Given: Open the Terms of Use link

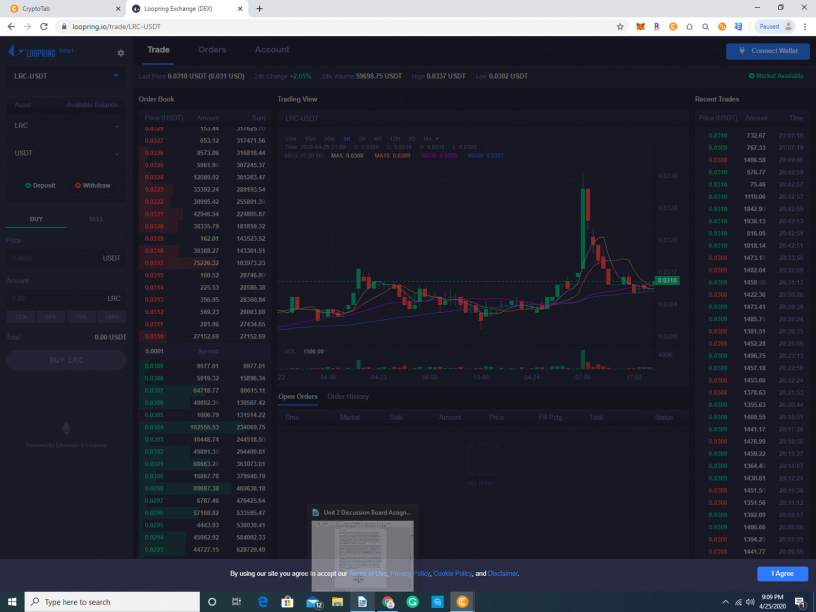Looking at the screenshot, I should 367,573.
